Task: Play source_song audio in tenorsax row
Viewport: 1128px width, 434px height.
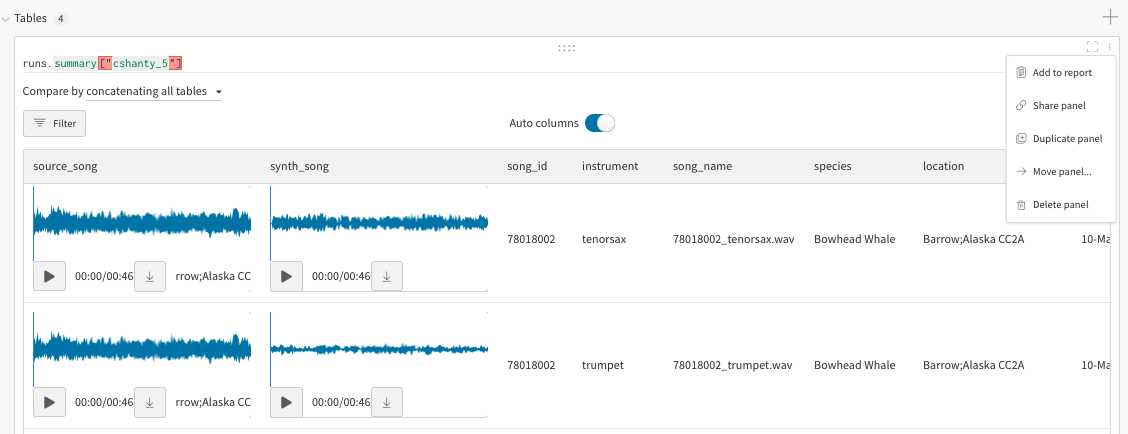Action: 49,276
